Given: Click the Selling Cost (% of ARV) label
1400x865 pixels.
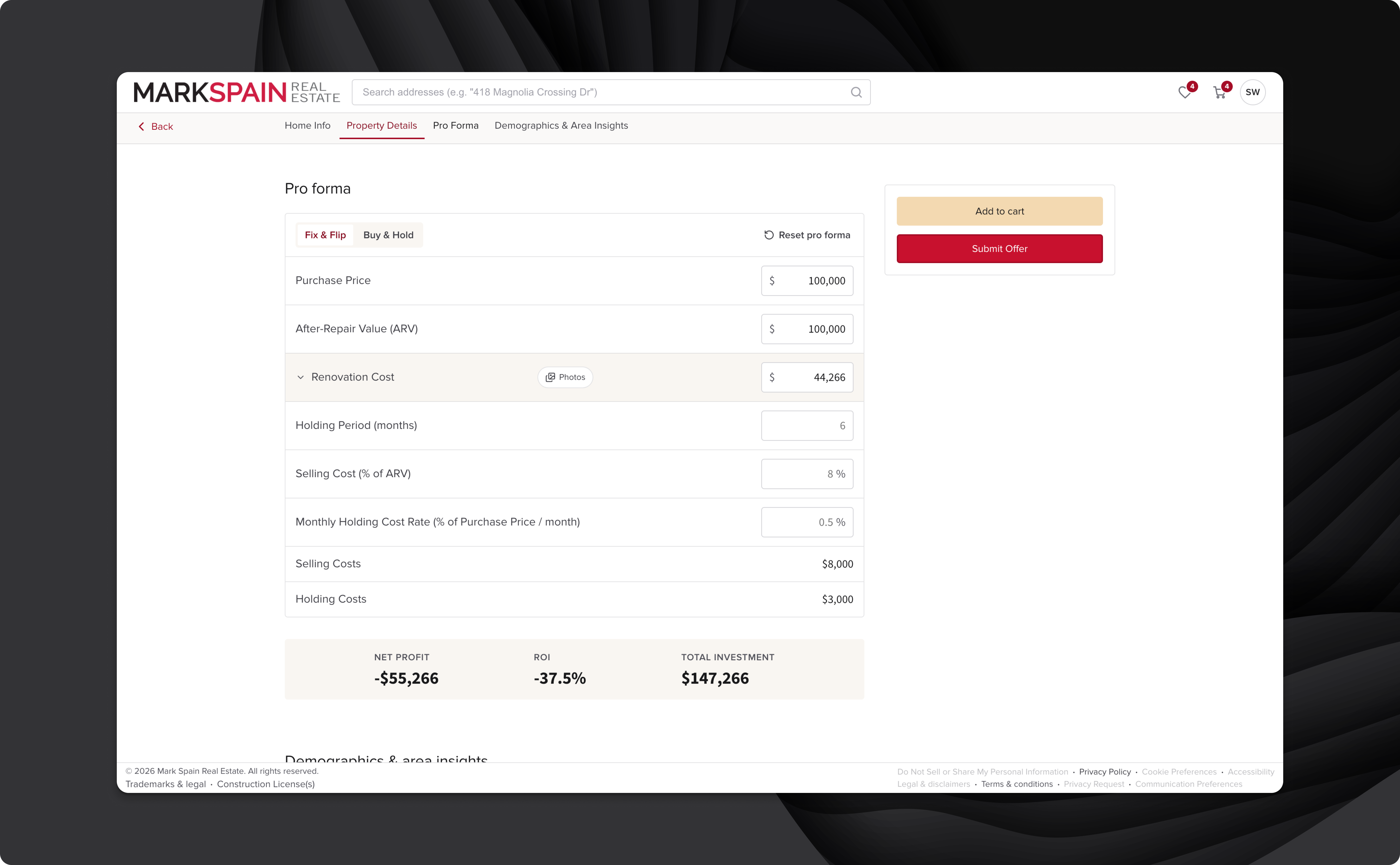Looking at the screenshot, I should (x=353, y=473).
